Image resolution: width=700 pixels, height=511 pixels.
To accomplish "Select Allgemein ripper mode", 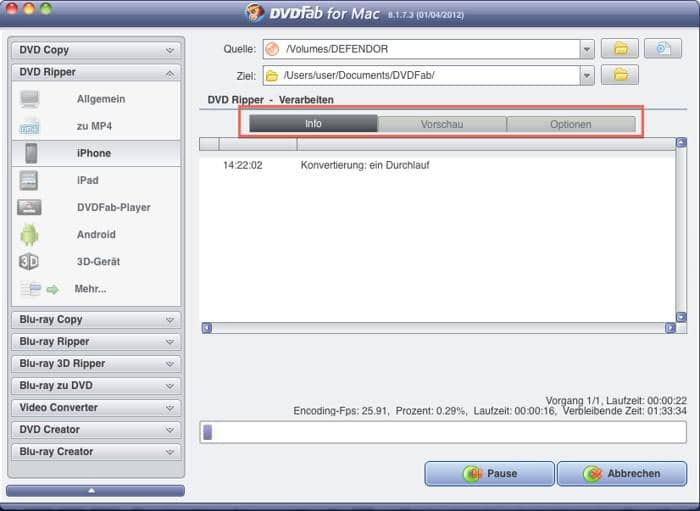I will (x=96, y=99).
